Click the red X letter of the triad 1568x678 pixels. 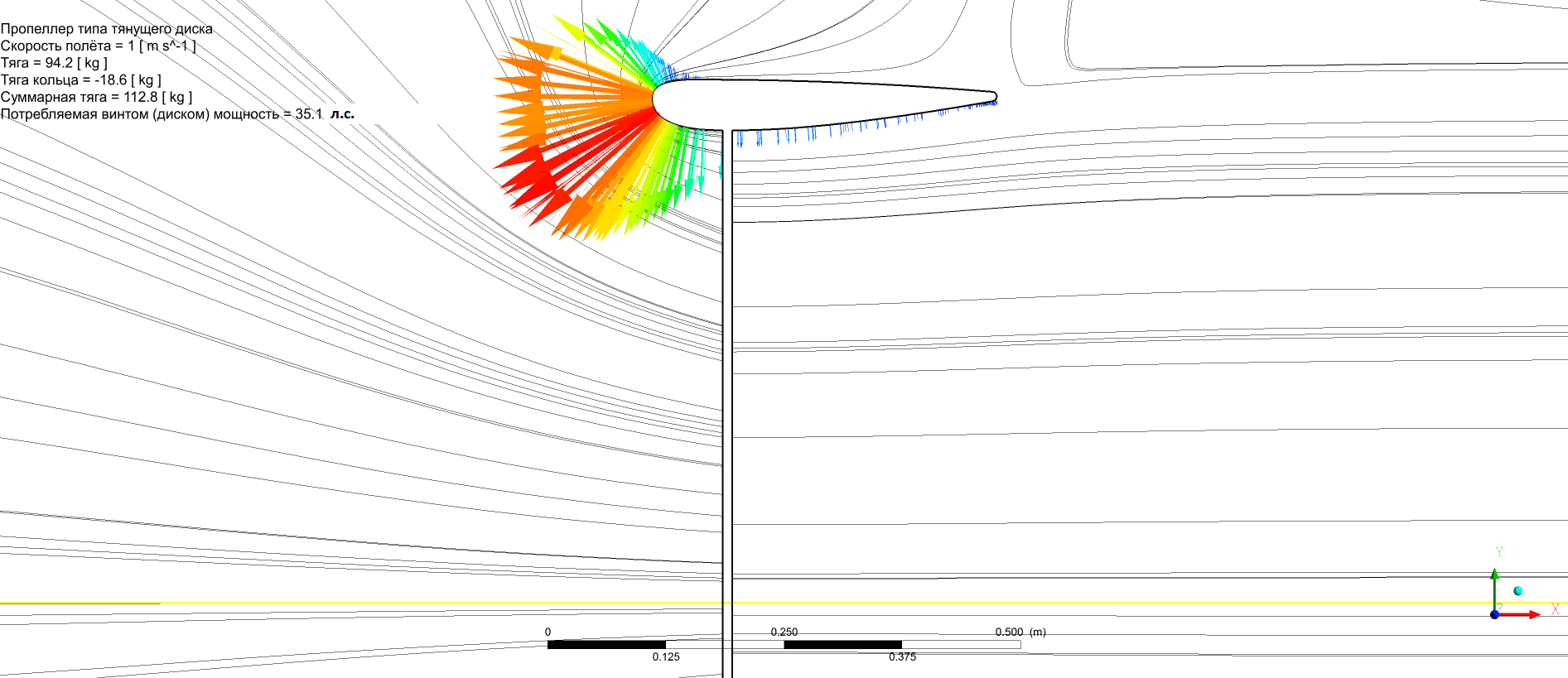tap(1555, 610)
